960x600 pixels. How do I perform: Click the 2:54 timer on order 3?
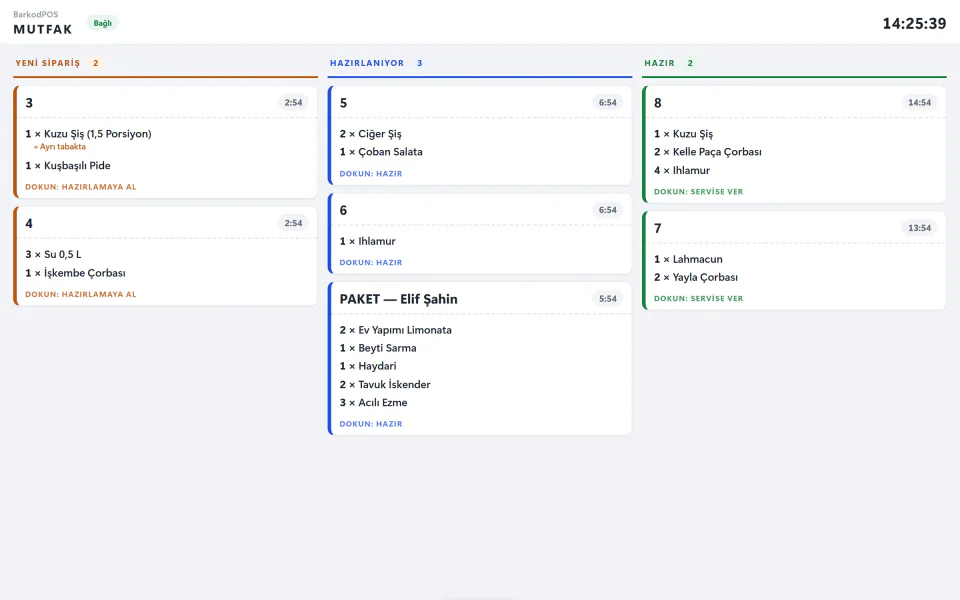click(293, 103)
